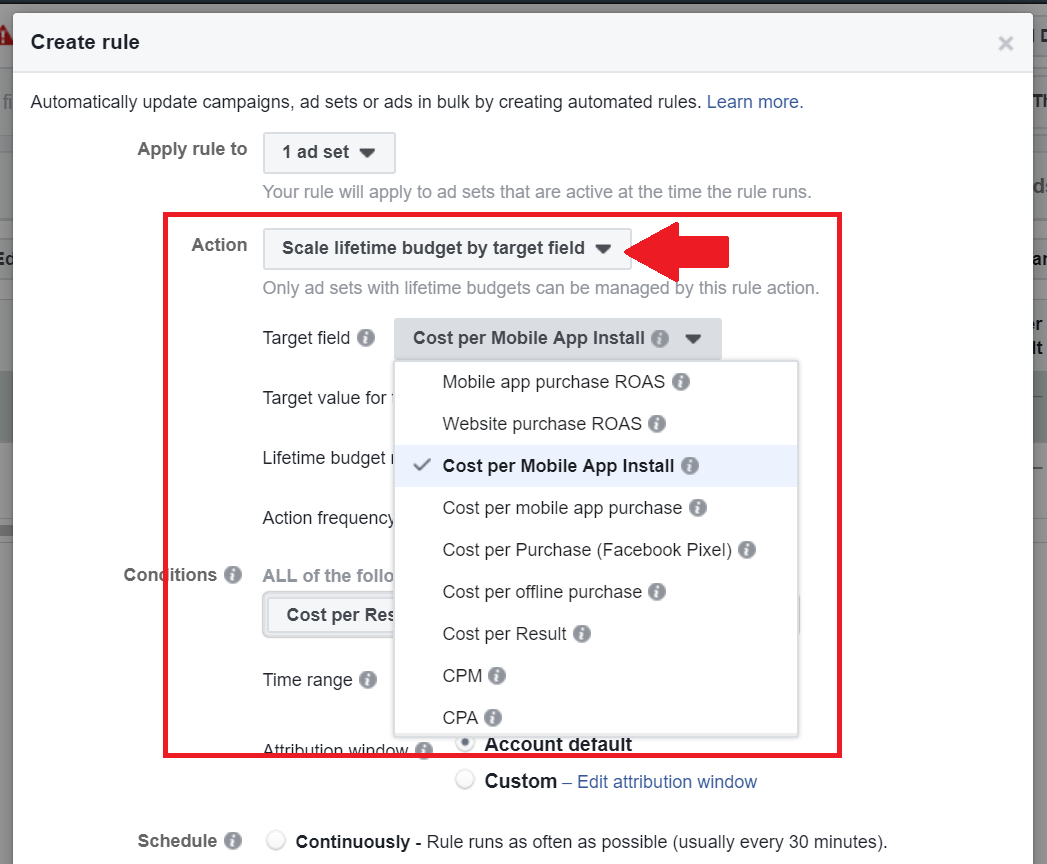
Task: Select Cost per Result menu option
Action: (x=596, y=634)
